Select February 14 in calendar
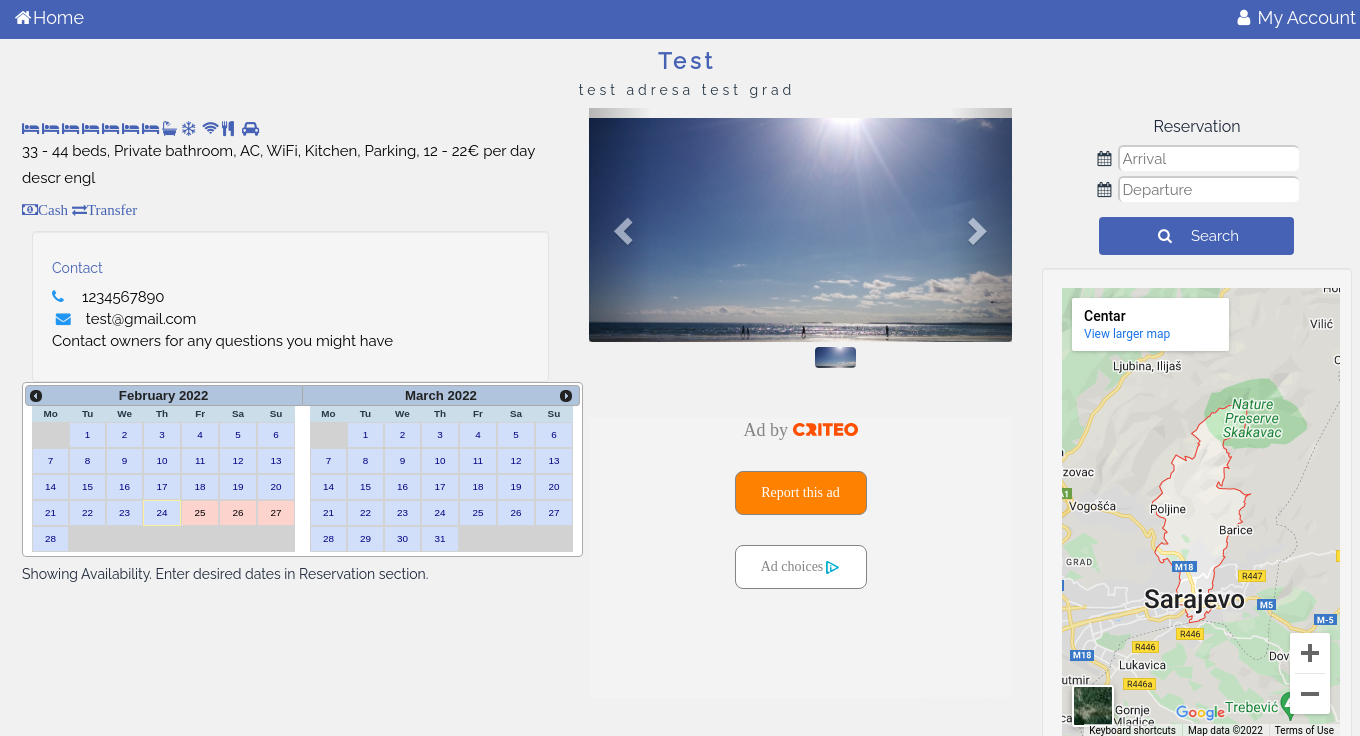1360x736 pixels. coord(50,487)
